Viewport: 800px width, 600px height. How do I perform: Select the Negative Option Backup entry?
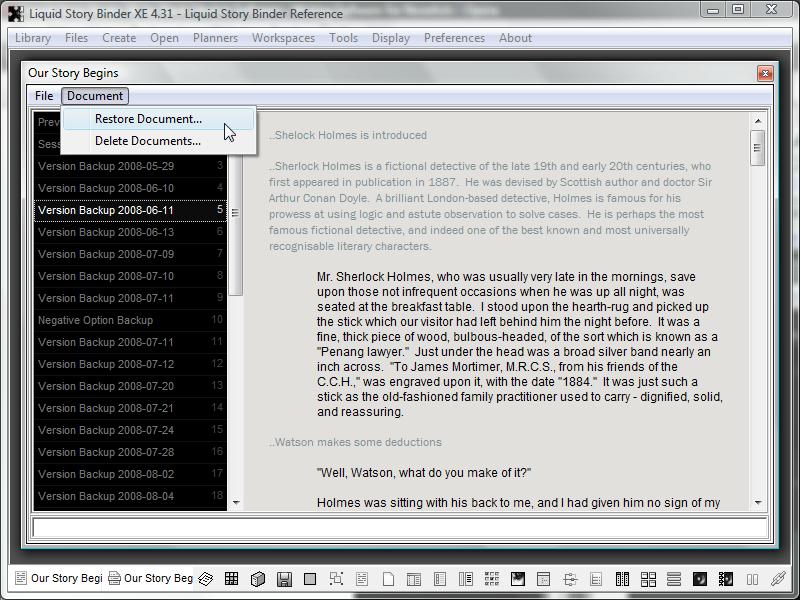click(95, 320)
